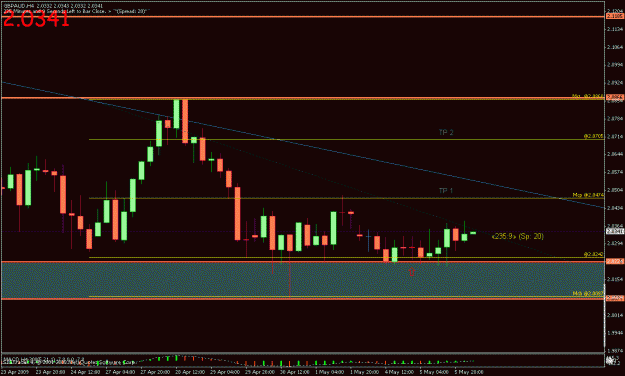Click the 2.0154 price axis label
This screenshot has width=625, height=376.
[x=615, y=279]
